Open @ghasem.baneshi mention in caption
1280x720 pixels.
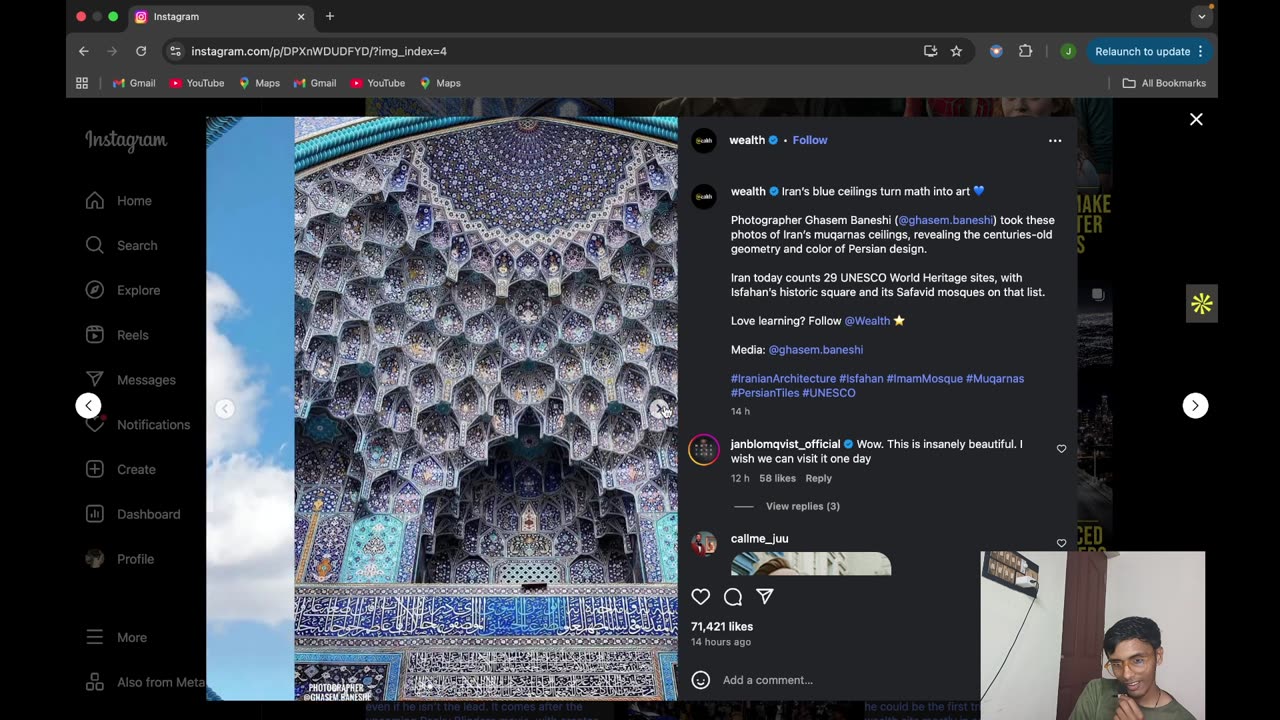(x=946, y=220)
